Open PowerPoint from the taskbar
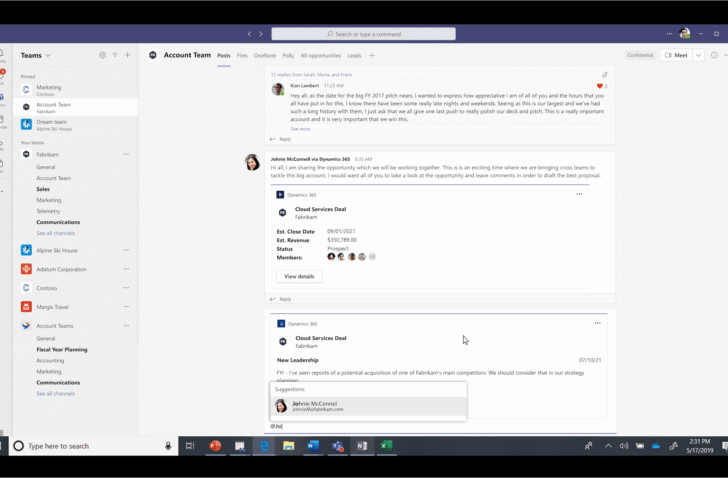The height and width of the screenshot is (478, 728). pyautogui.click(x=215, y=446)
